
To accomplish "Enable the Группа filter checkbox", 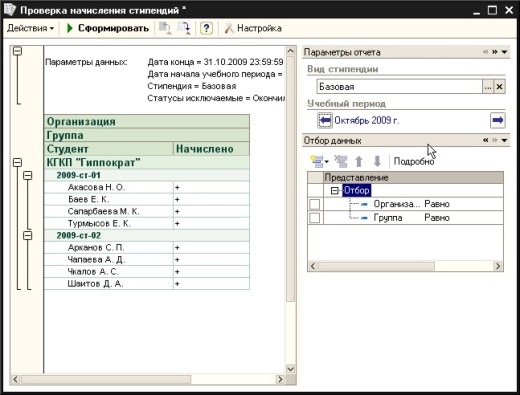I will [315, 218].
